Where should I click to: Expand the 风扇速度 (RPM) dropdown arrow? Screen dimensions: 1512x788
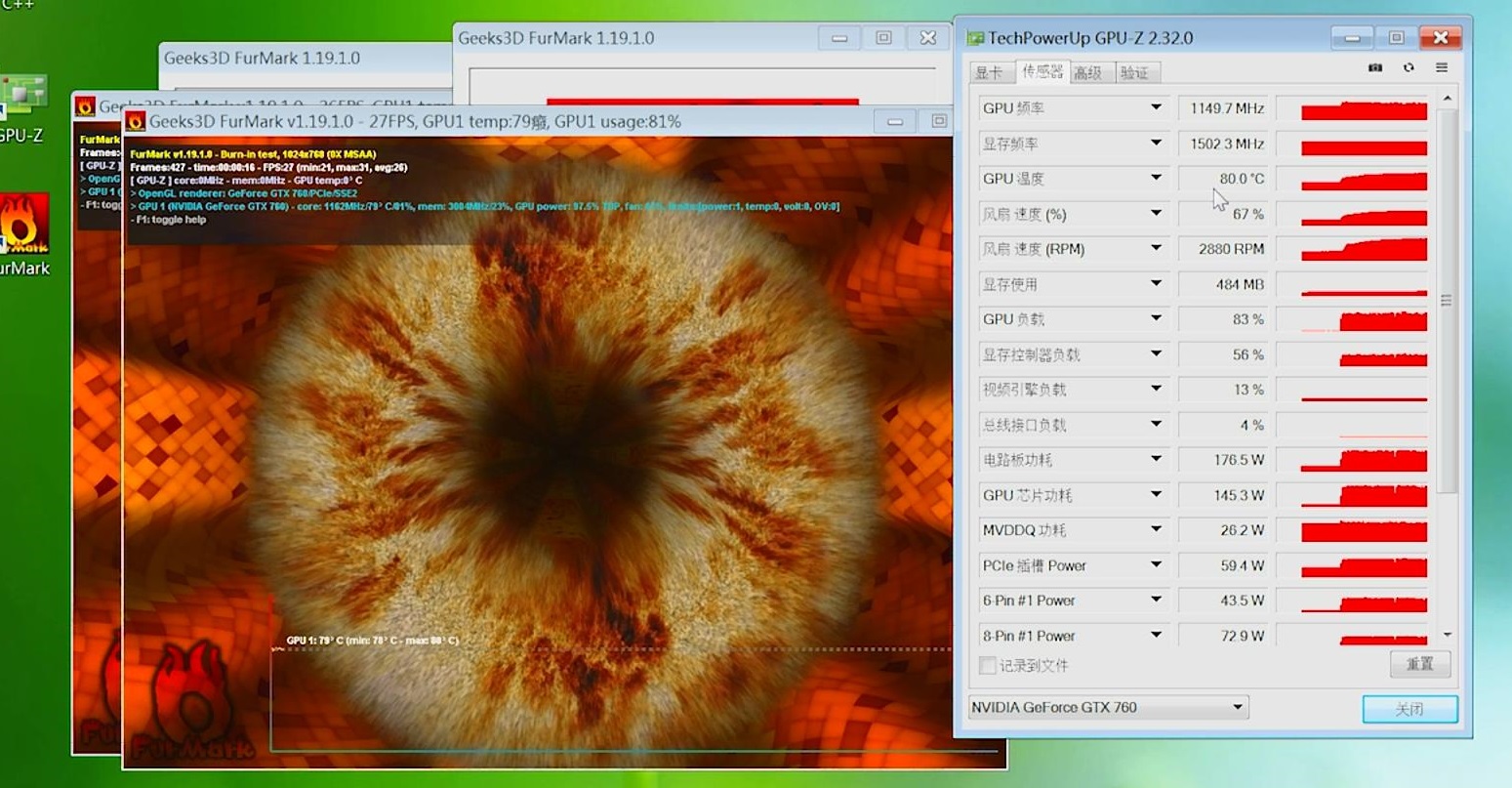click(x=1156, y=248)
